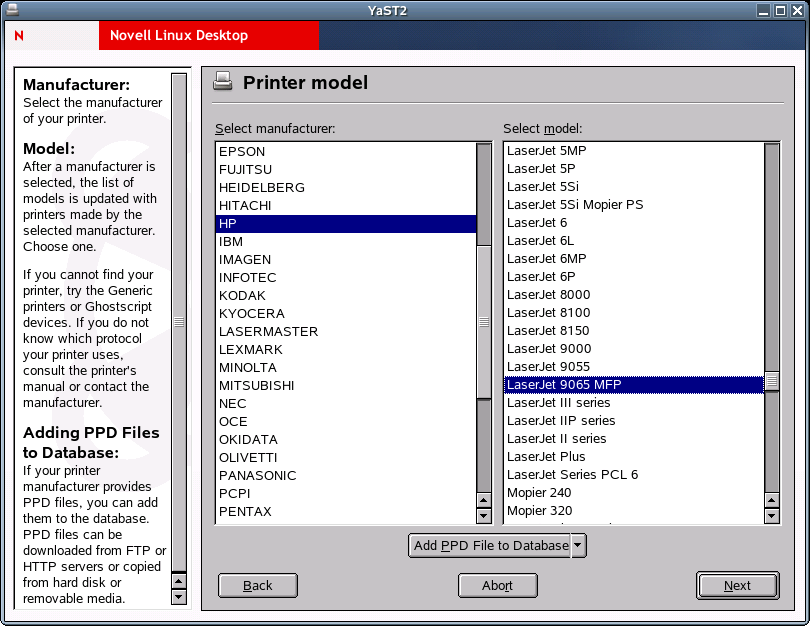The height and width of the screenshot is (626, 810).
Task: Click help panel scroll-up arrow
Action: click(x=179, y=581)
